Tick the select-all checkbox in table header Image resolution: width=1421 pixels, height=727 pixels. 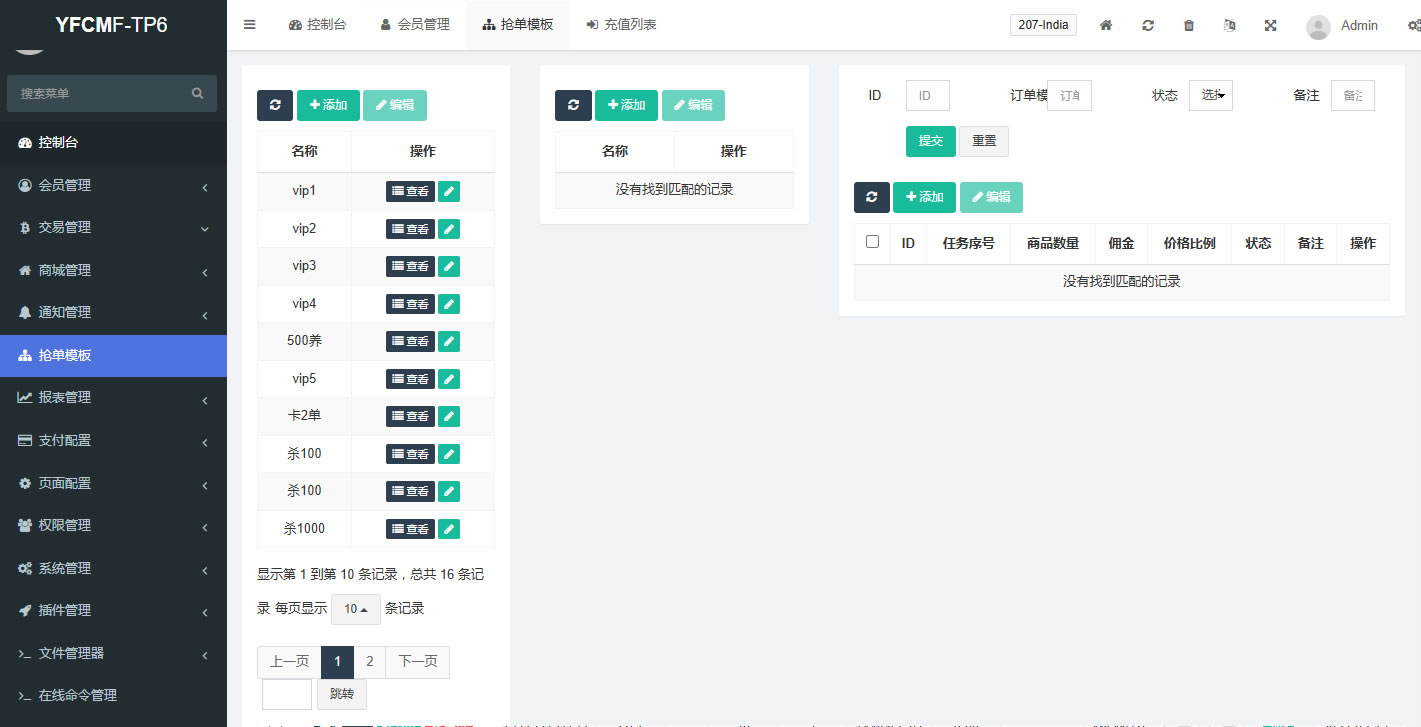872,242
